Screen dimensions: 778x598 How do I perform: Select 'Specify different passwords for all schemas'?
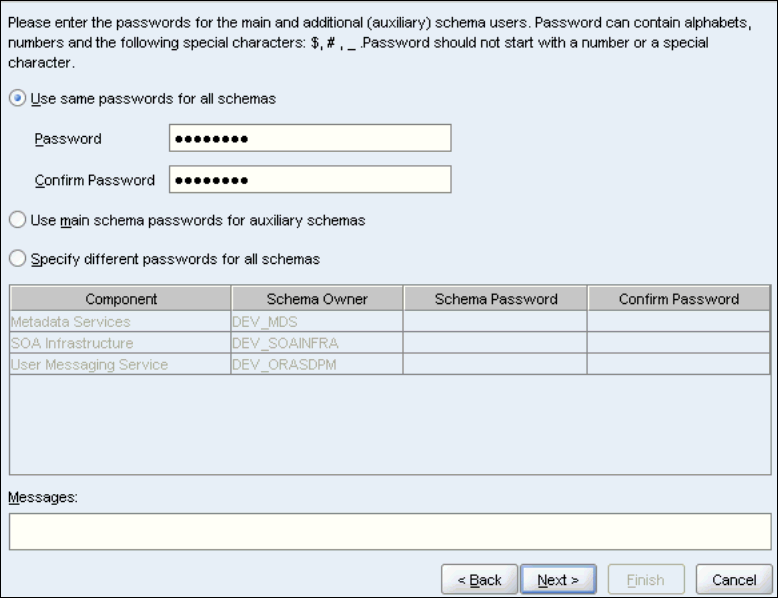[x=17, y=259]
